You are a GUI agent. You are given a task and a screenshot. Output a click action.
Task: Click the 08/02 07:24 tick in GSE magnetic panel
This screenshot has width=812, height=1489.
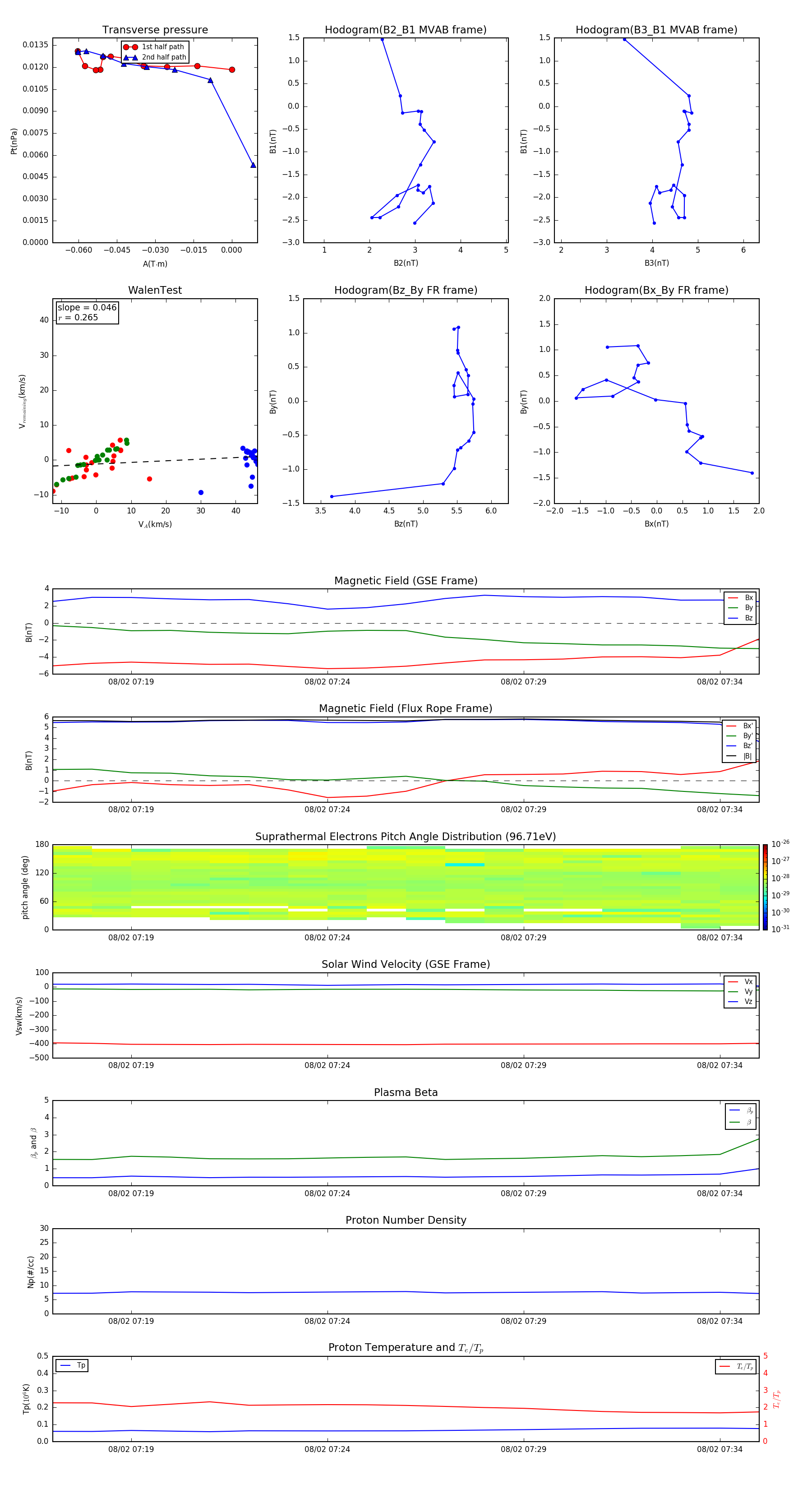327,682
